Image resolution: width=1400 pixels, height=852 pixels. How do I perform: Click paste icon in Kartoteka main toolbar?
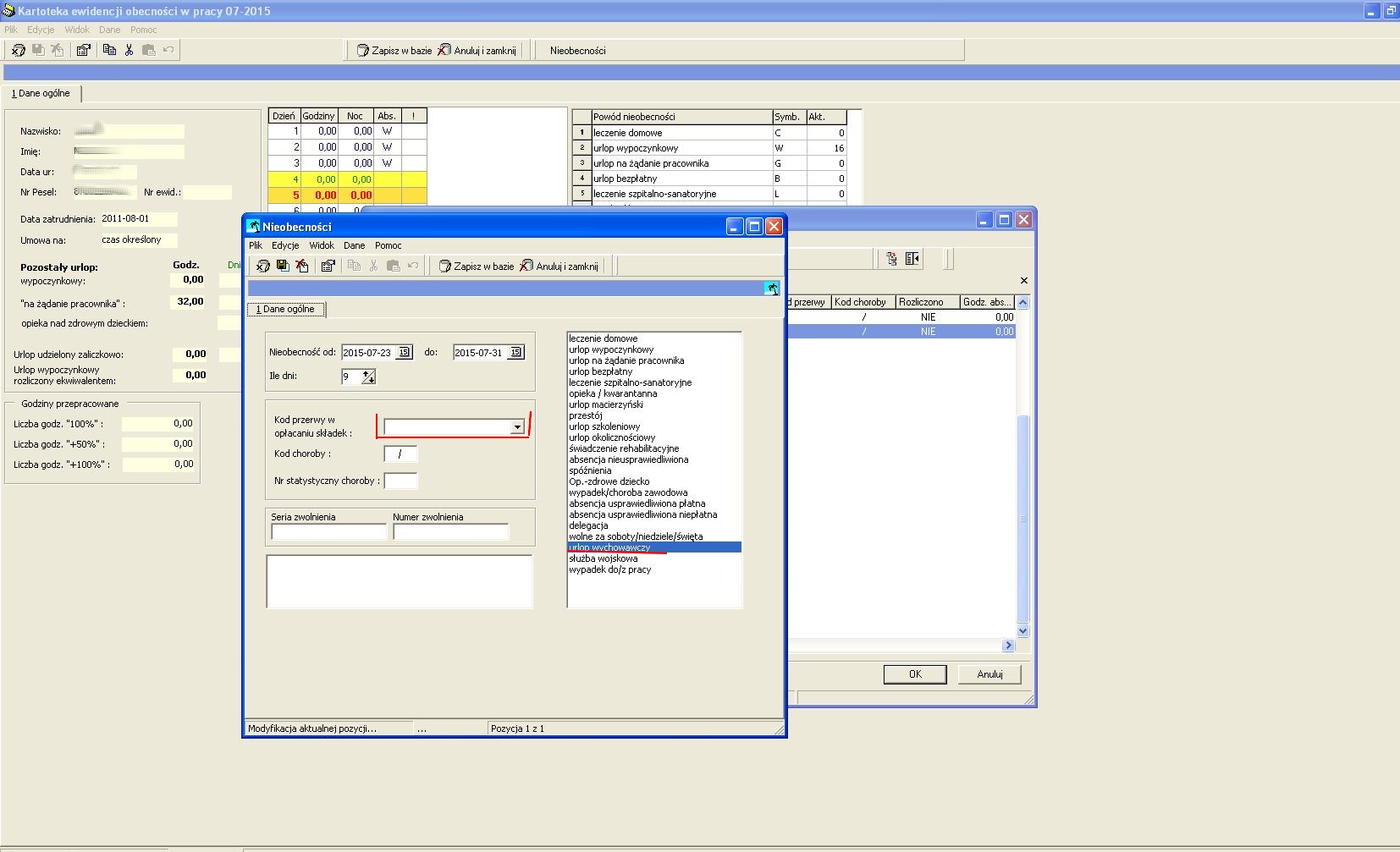148,50
